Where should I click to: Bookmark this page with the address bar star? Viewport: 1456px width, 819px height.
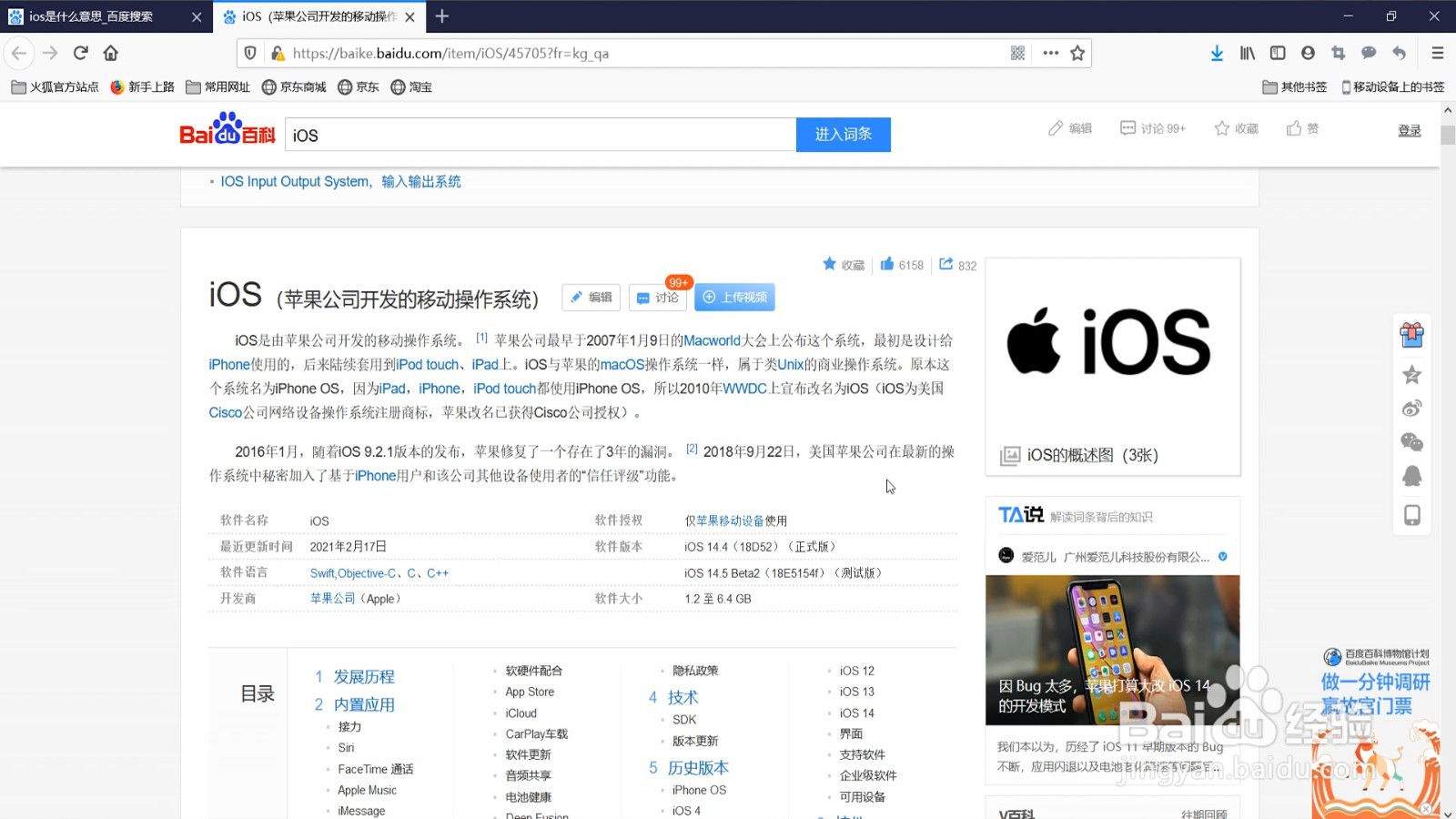coord(1077,53)
